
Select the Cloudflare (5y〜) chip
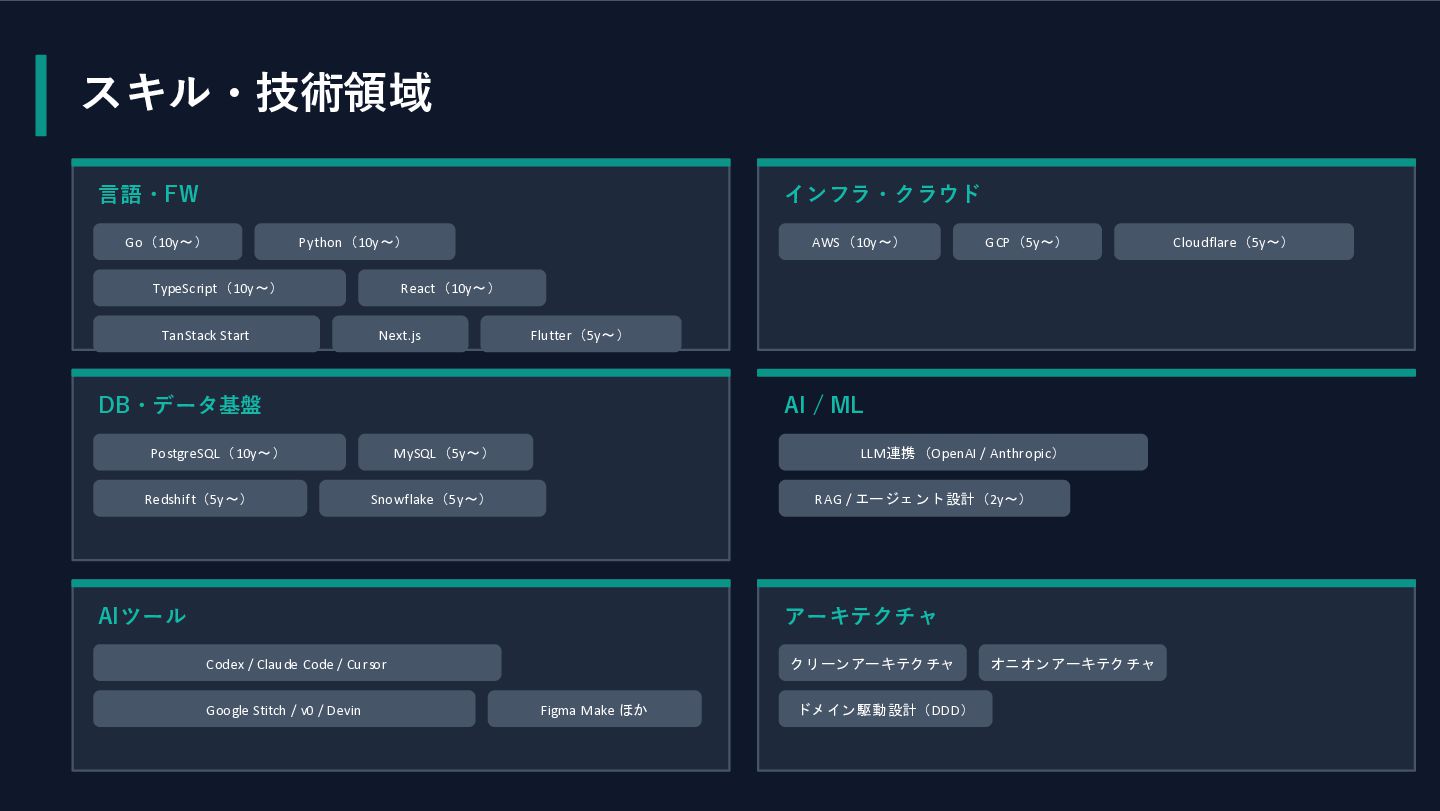pyautogui.click(x=1233, y=242)
